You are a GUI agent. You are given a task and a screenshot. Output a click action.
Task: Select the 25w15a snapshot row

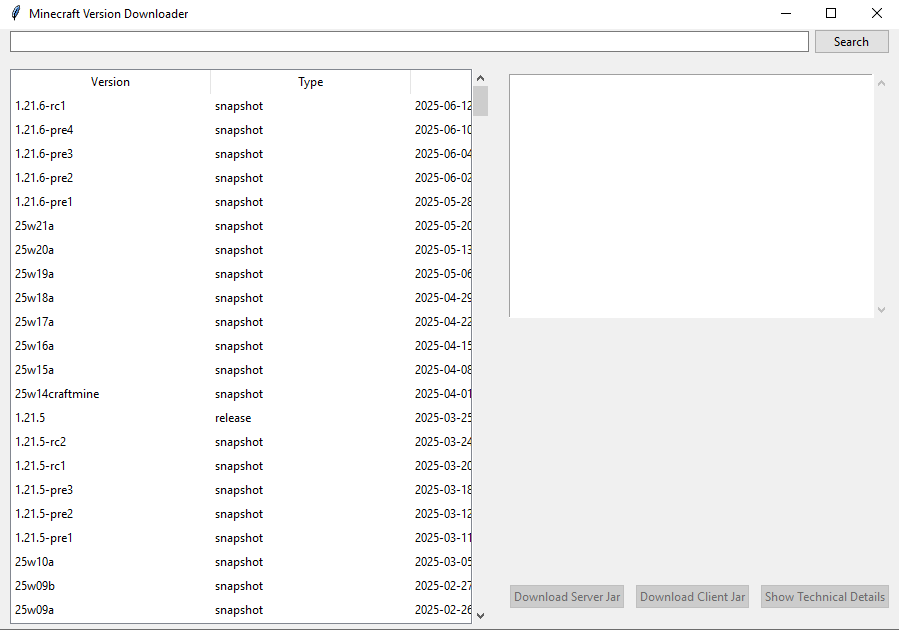[x=241, y=370]
